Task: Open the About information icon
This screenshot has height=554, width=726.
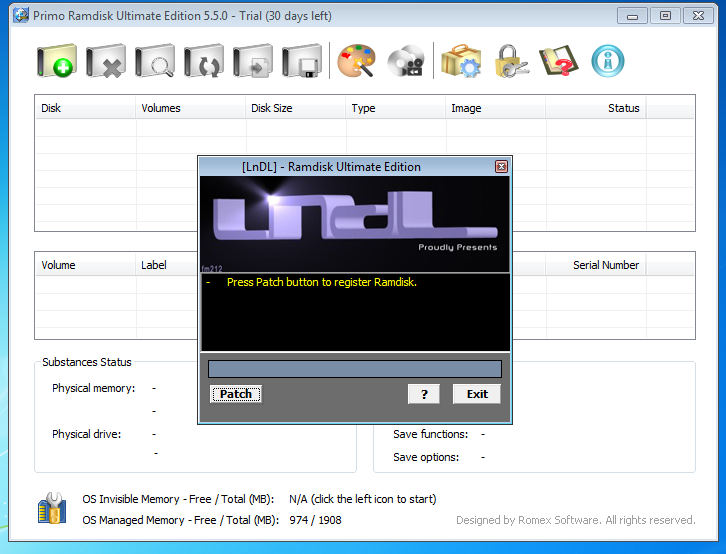Action: click(608, 61)
